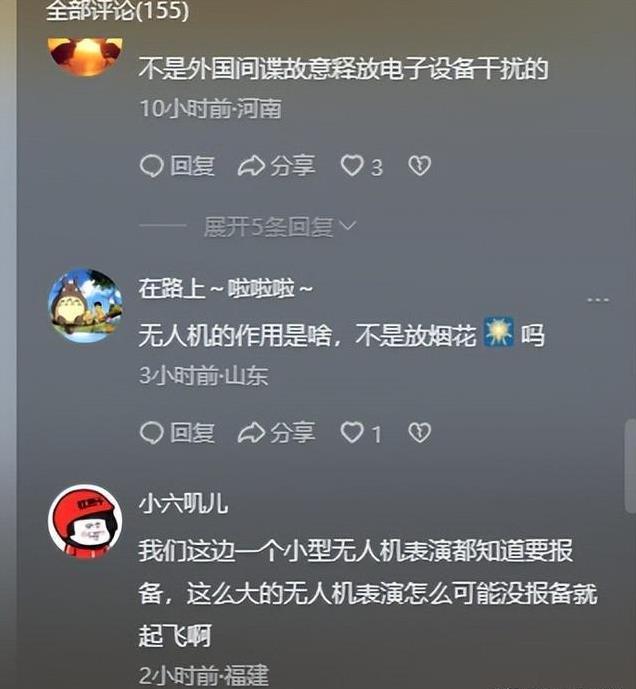Click 回复 text under Shandong comment
This screenshot has height=689, width=636.
coord(193,433)
